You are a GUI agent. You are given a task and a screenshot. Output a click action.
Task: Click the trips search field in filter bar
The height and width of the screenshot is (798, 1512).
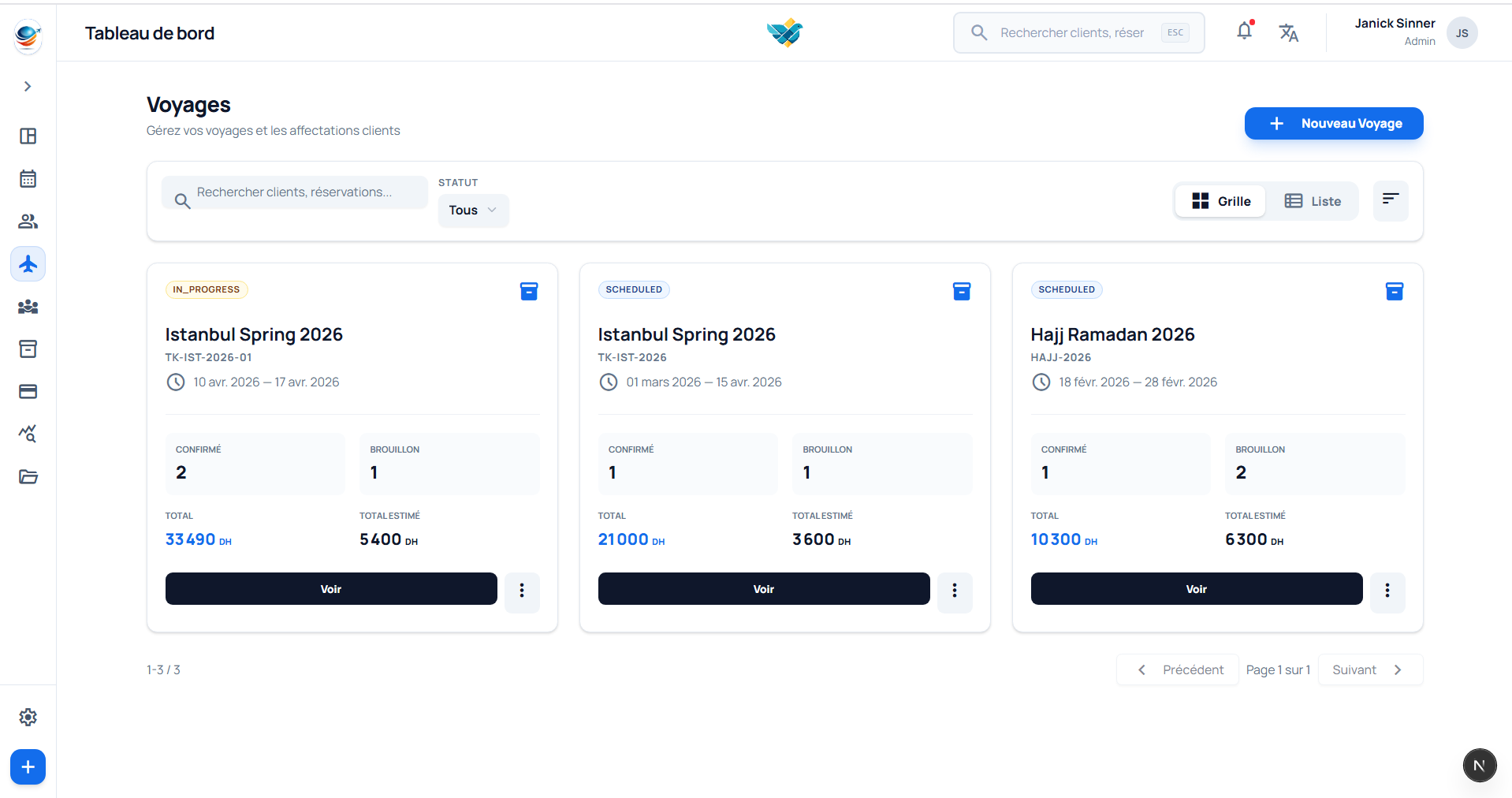(304, 192)
